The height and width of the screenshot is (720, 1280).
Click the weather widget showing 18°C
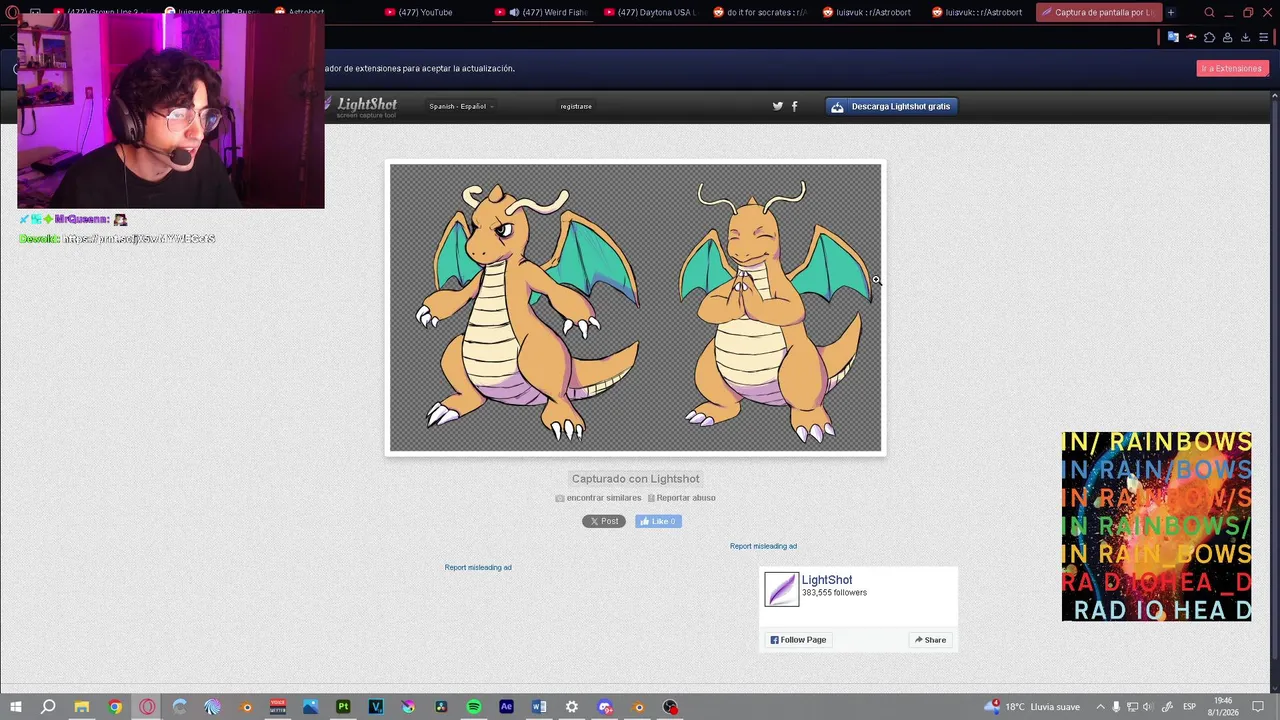1032,707
